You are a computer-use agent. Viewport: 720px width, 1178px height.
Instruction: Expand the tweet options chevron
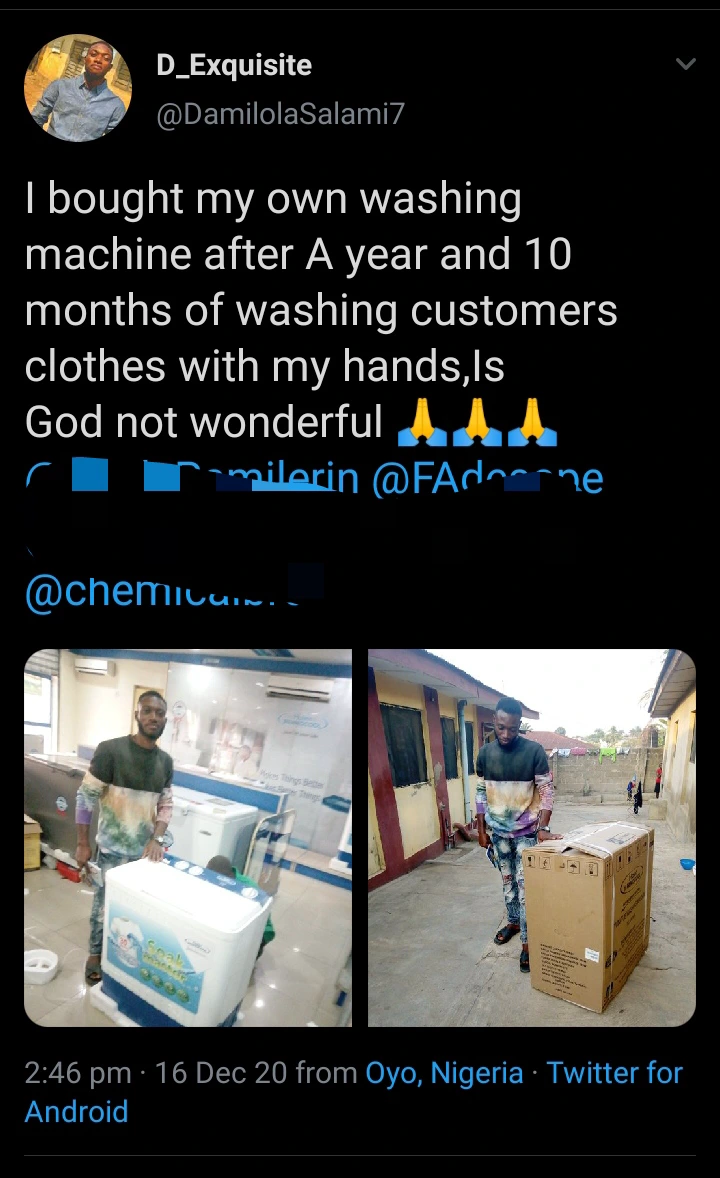tap(685, 64)
